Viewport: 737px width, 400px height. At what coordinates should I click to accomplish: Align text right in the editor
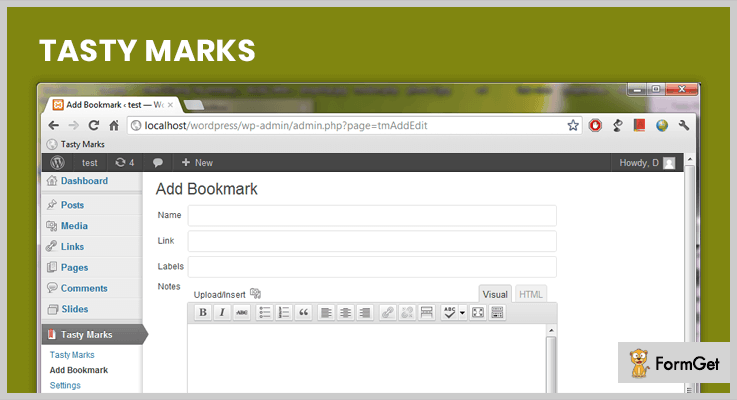click(x=365, y=313)
